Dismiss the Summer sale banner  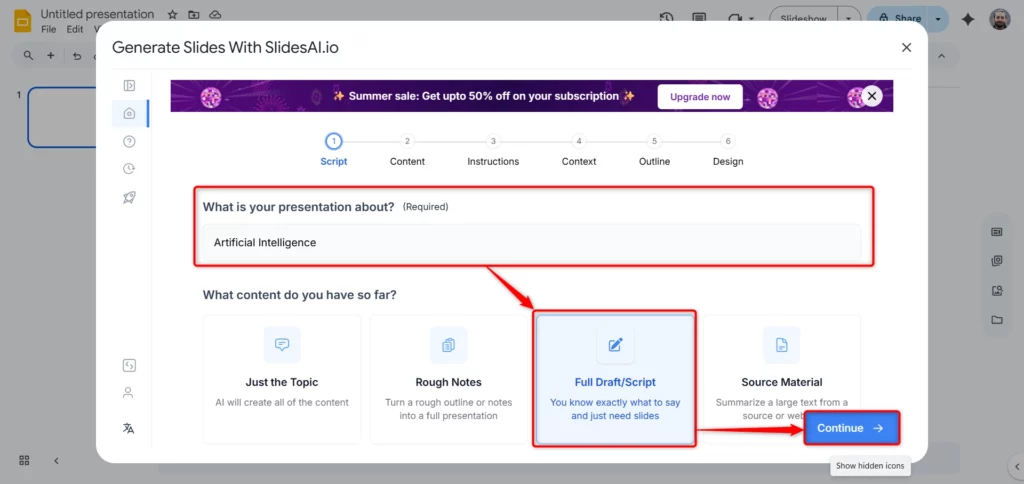(x=872, y=96)
